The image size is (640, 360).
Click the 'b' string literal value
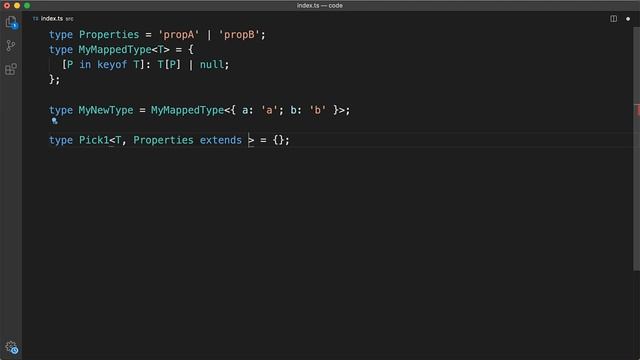pyautogui.click(x=318, y=110)
